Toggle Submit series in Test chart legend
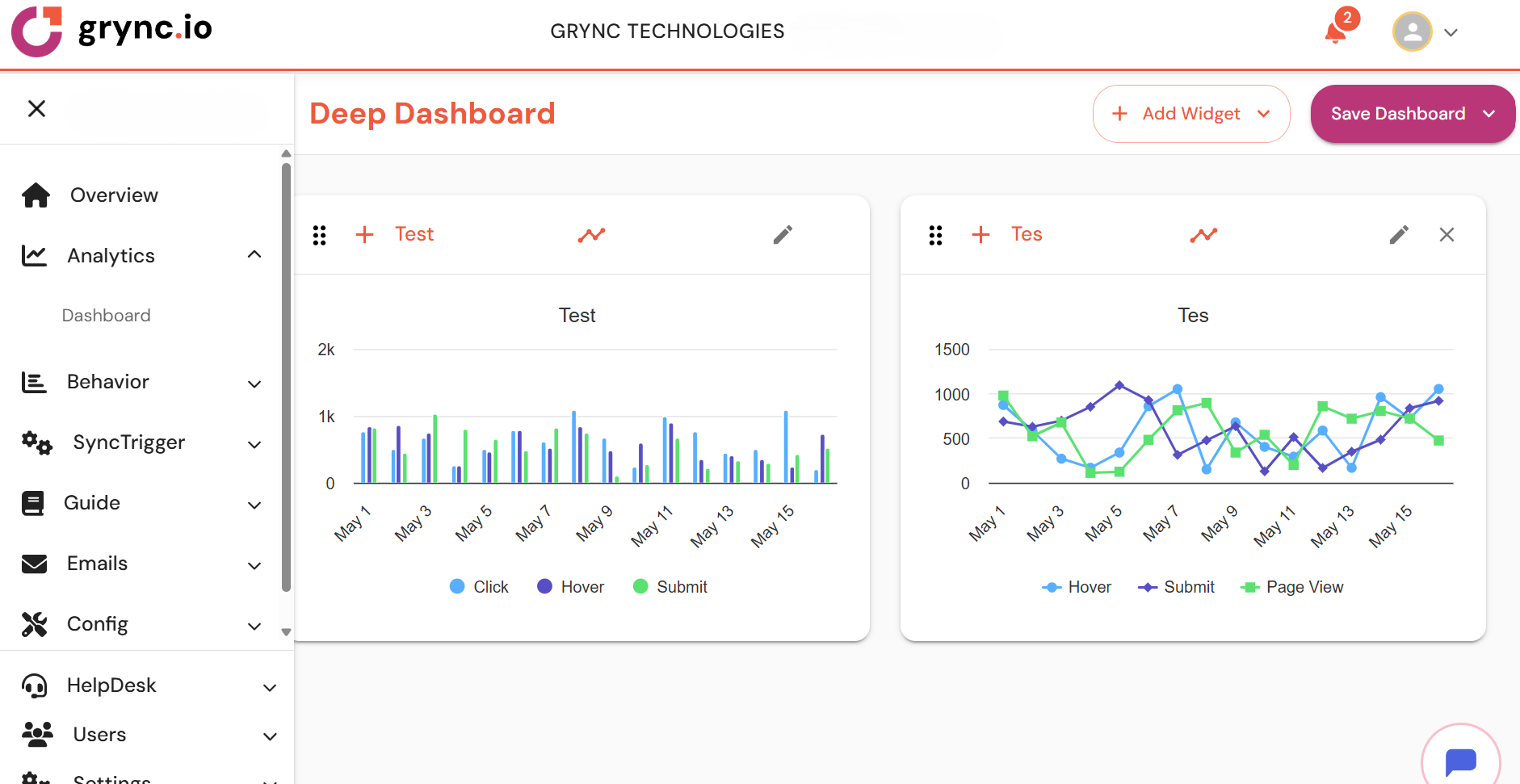 pyautogui.click(x=670, y=587)
